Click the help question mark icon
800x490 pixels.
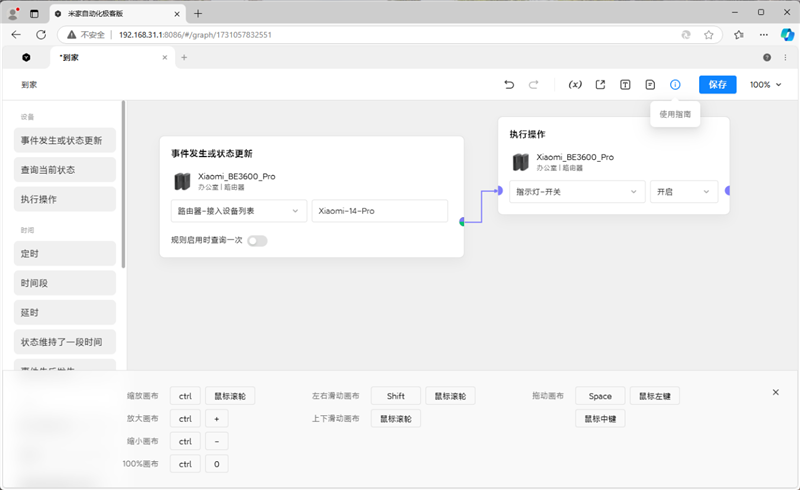tap(767, 58)
